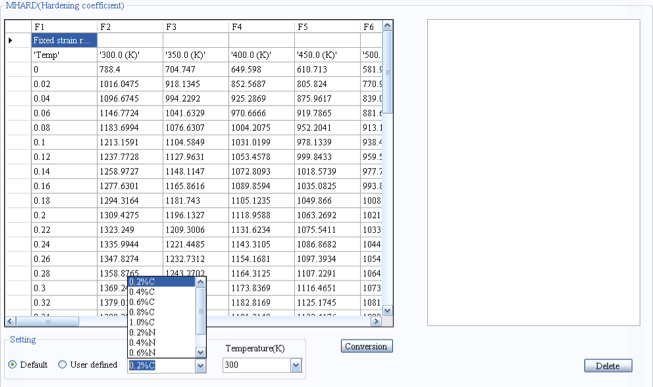Click the F4 column header

coord(262,27)
